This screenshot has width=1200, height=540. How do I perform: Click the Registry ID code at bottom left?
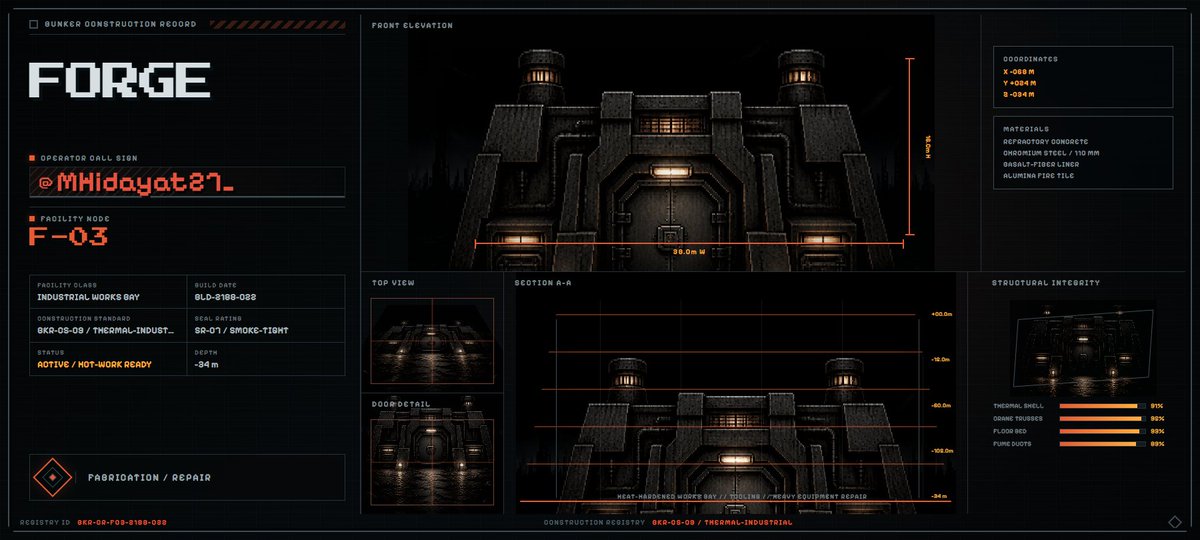pyautogui.click(x=121, y=523)
